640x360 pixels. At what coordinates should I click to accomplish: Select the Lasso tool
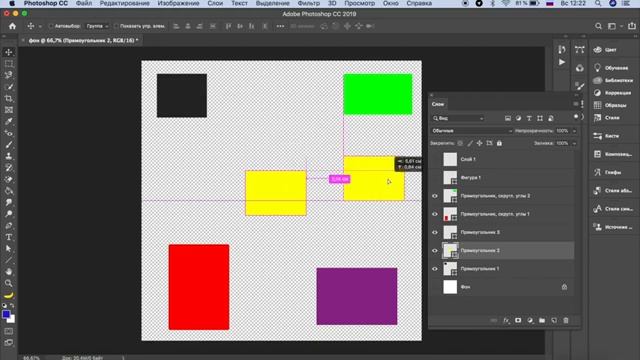[x=9, y=75]
